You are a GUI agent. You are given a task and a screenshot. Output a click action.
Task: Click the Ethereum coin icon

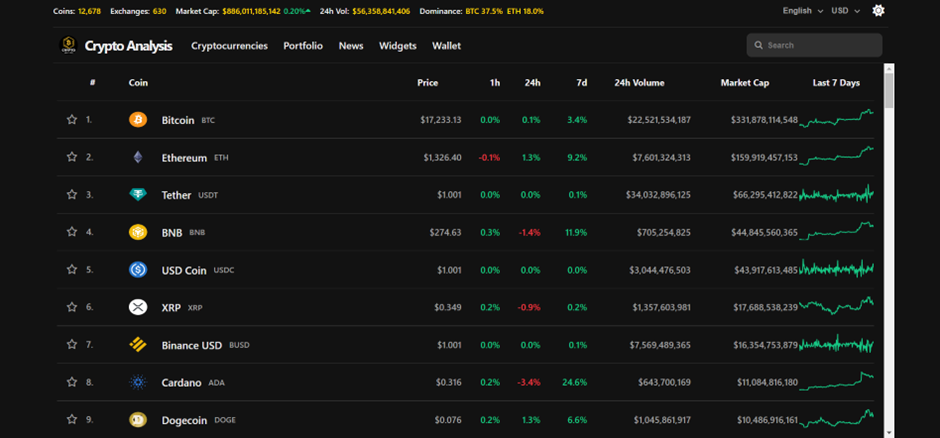click(138, 158)
